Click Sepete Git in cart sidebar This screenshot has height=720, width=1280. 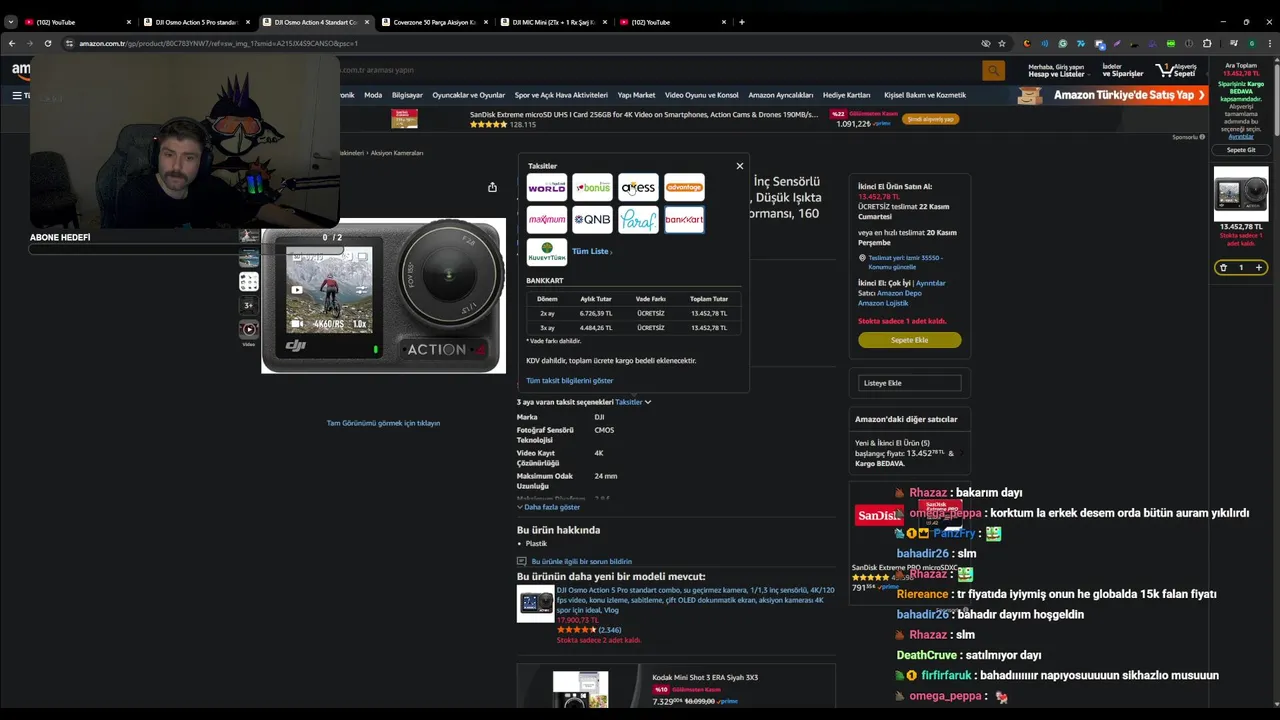1241,150
